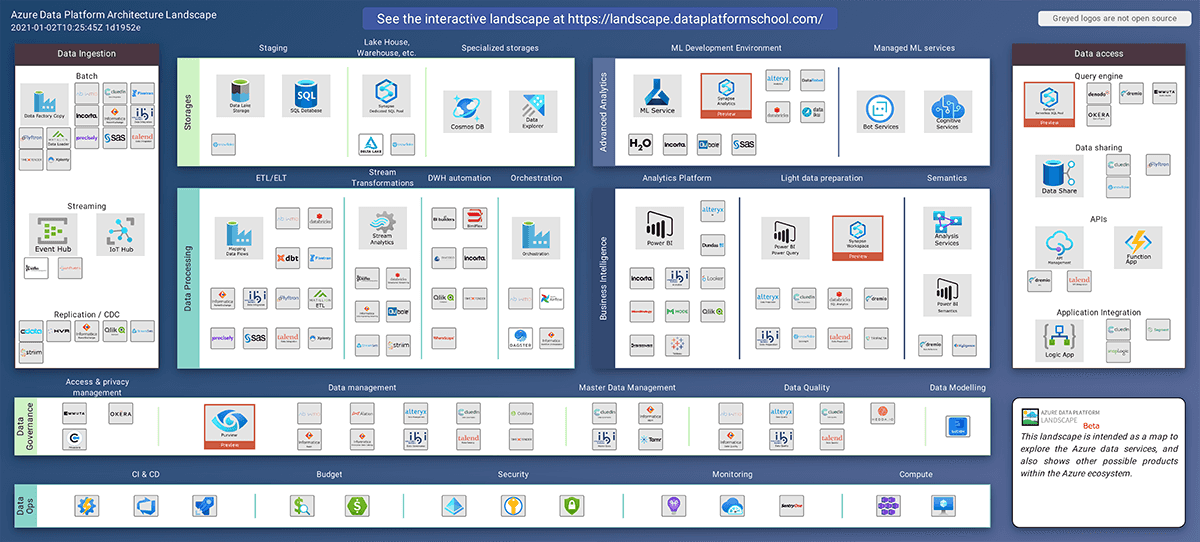This screenshot has width=1200, height=542.
Task: Click the Tamr logo in Master Data Management
Action: [x=649, y=439]
